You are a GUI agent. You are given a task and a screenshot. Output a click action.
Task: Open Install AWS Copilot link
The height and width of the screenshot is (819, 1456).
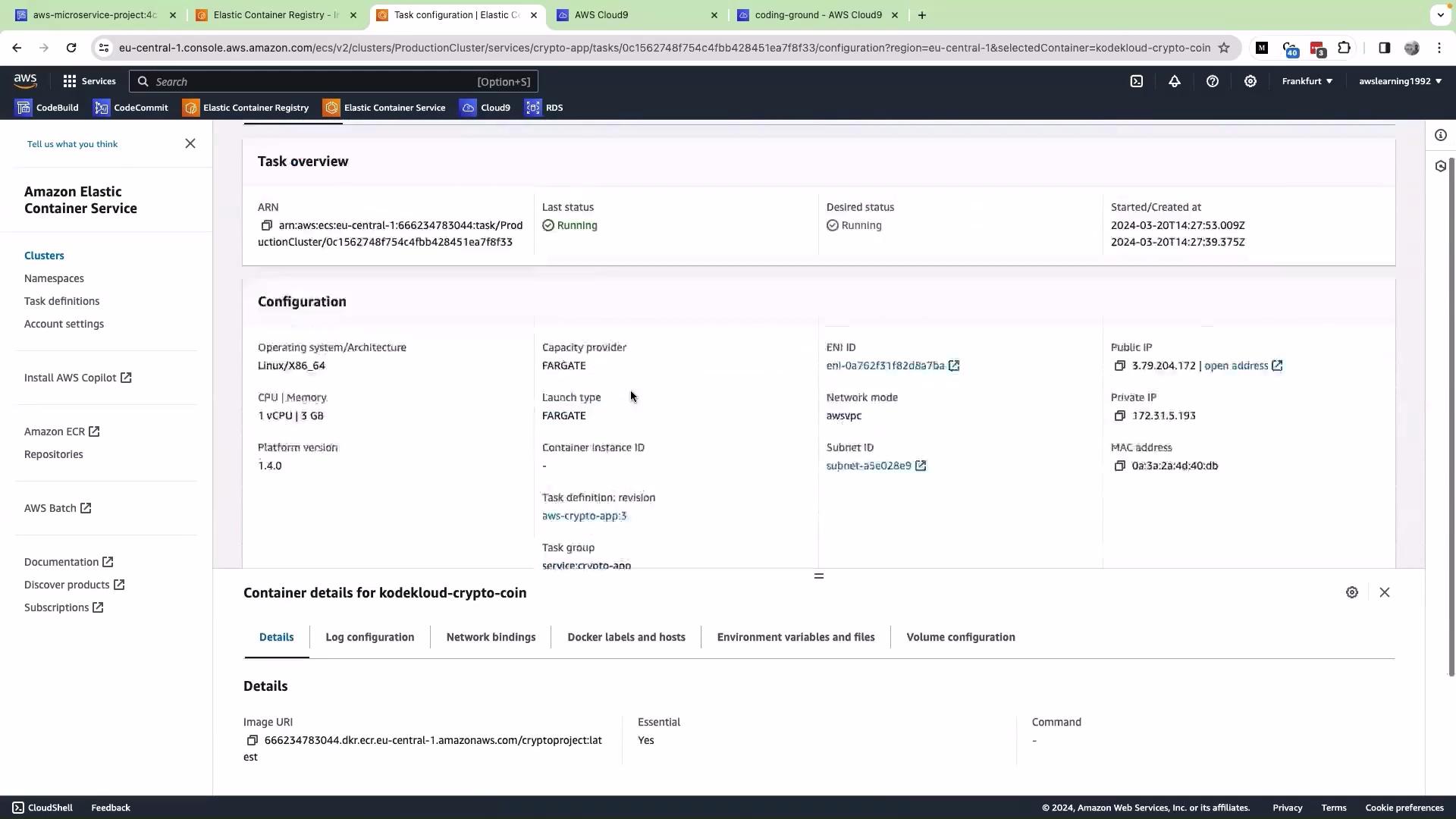click(77, 378)
